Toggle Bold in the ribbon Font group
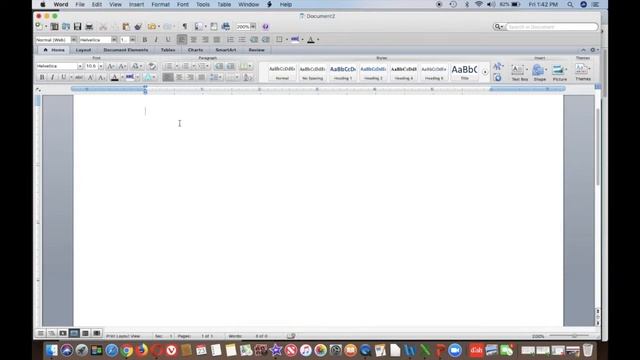This screenshot has height=360, width=640. (42, 77)
